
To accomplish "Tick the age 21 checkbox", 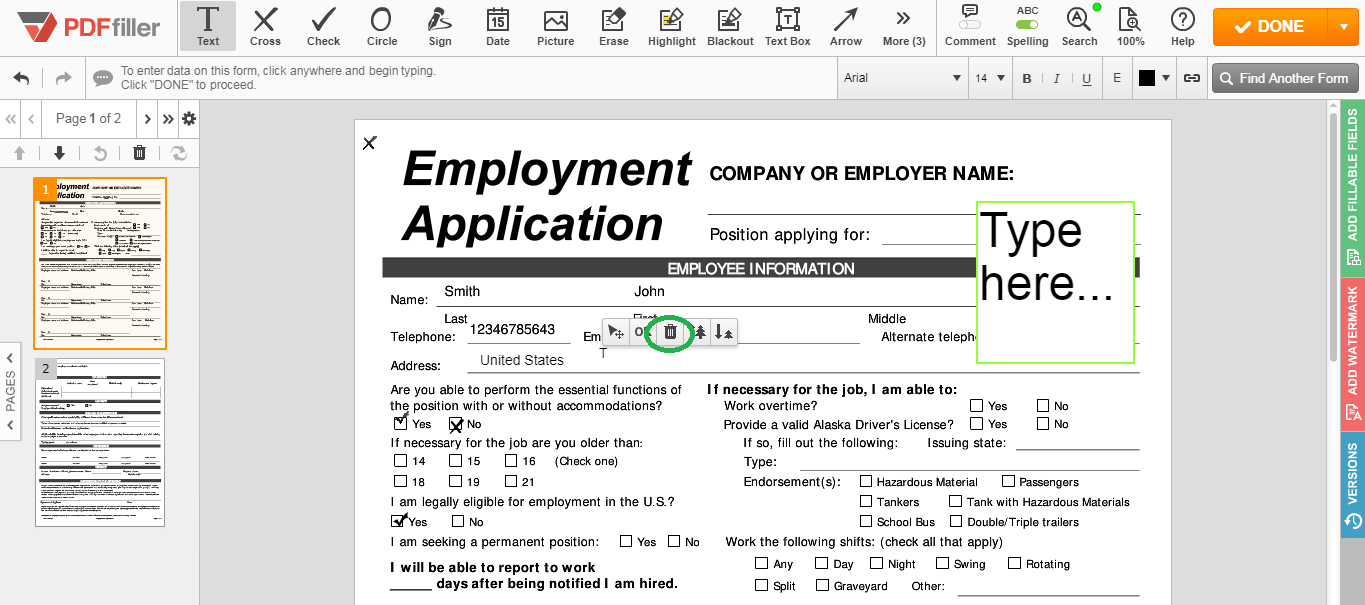I will tap(511, 481).
